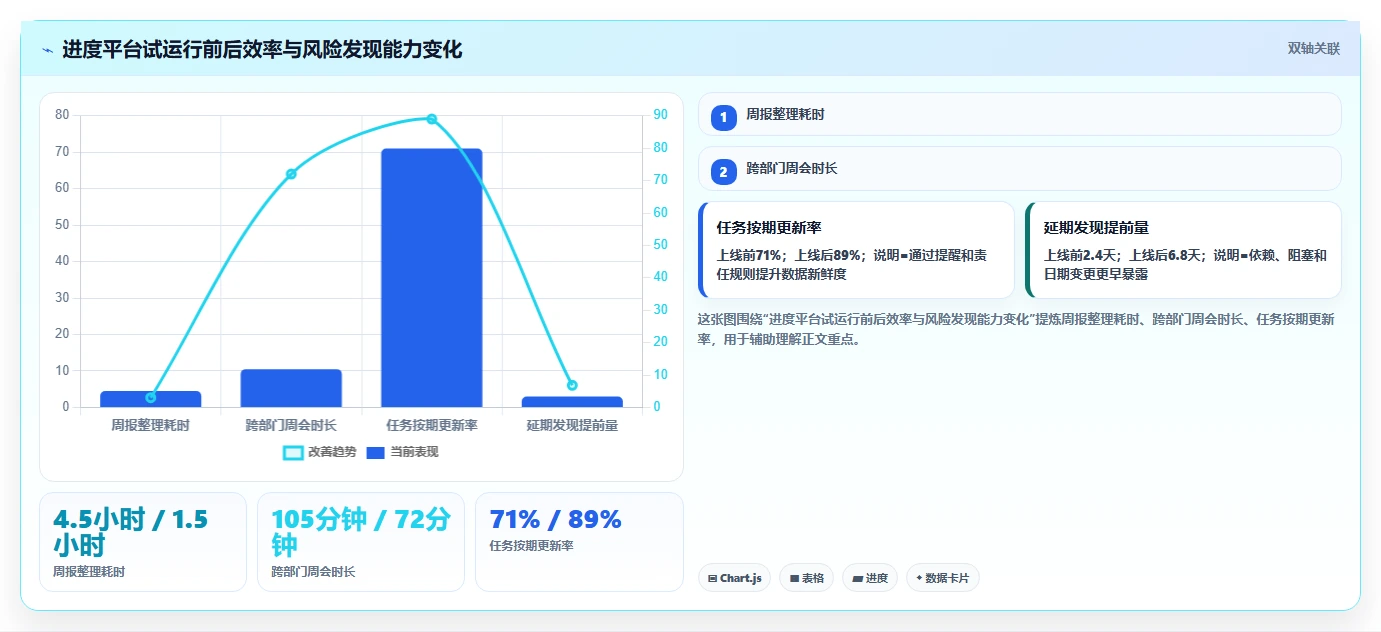The image size is (1381, 632).
Task: Click the 周报整理耗时 x-axis label
Action: point(151,425)
